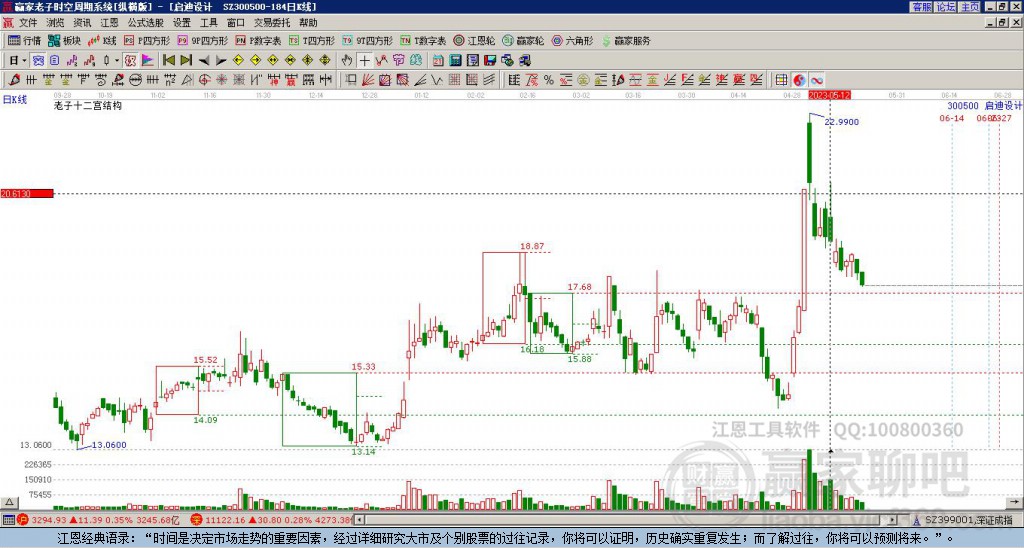Click the right-arrow button at chart edge
Viewport: 1024px width, 548px height.
pyautogui.click(x=1016, y=503)
